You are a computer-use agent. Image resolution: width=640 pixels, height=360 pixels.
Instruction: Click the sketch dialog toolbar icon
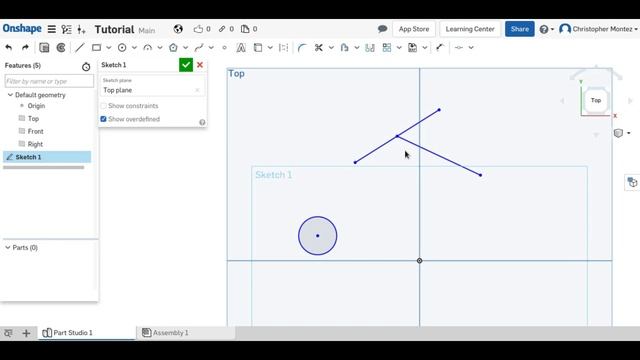pos(44,48)
